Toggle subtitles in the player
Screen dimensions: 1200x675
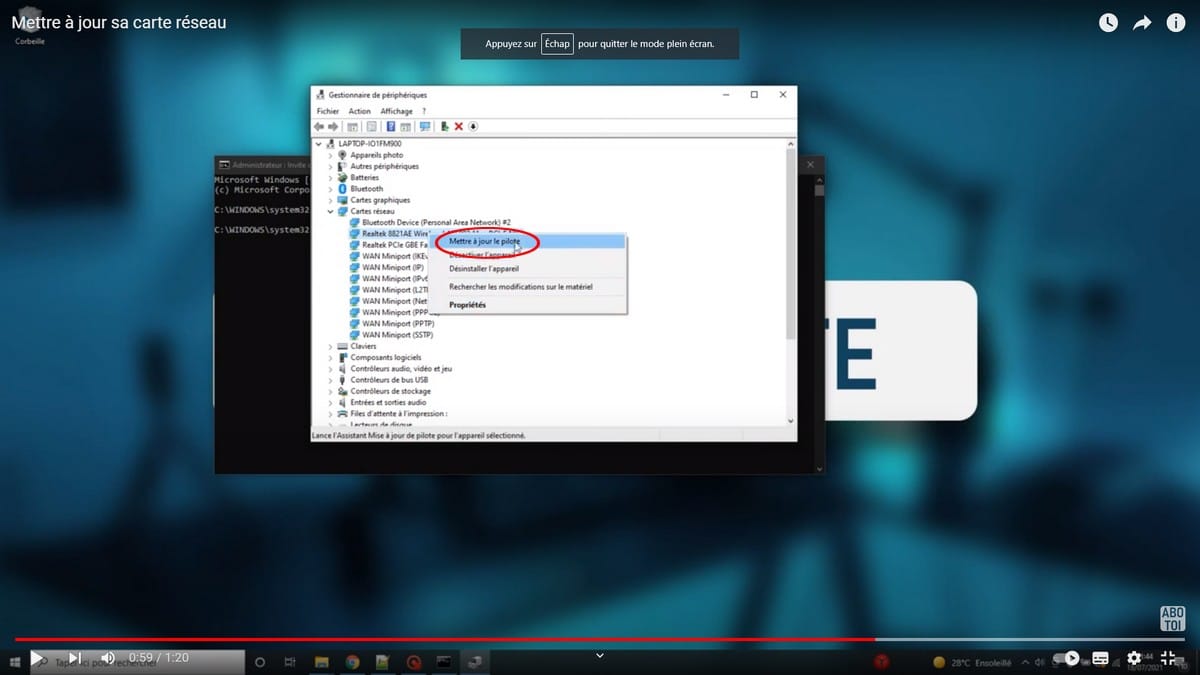pos(1101,659)
